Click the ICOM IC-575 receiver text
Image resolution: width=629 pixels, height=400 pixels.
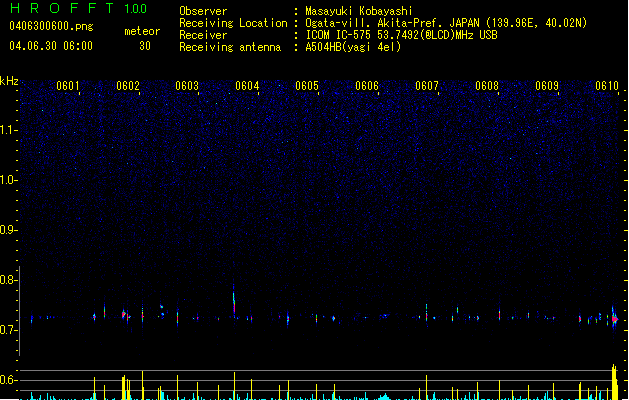coord(401,35)
